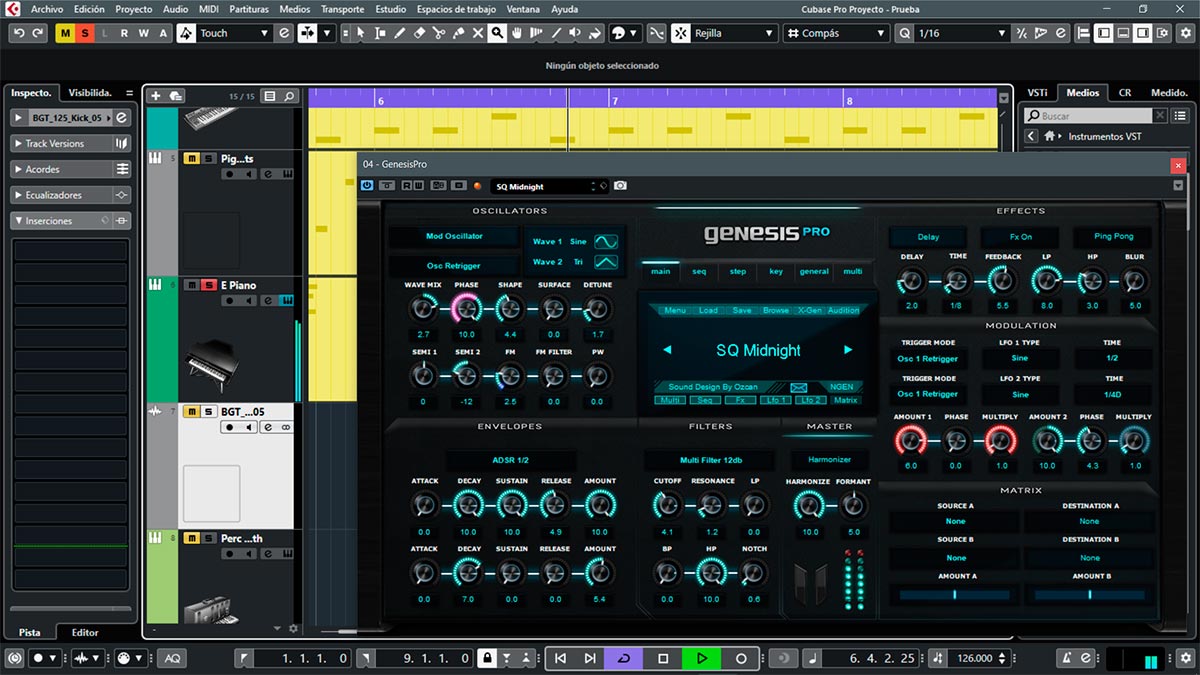This screenshot has width=1200, height=675.
Task: Toggle GenesisPro plugin power button
Action: (x=367, y=186)
